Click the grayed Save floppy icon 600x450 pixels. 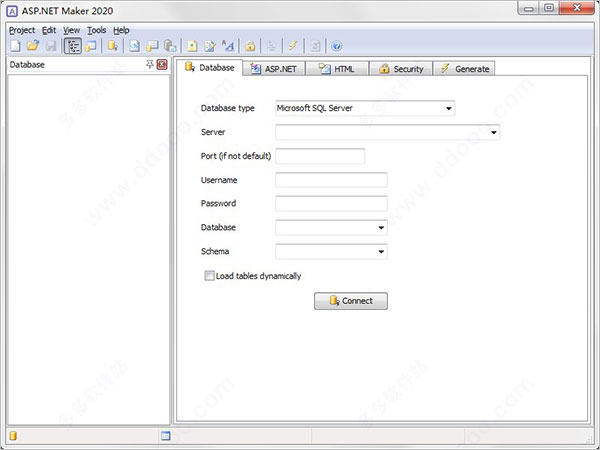coord(51,46)
